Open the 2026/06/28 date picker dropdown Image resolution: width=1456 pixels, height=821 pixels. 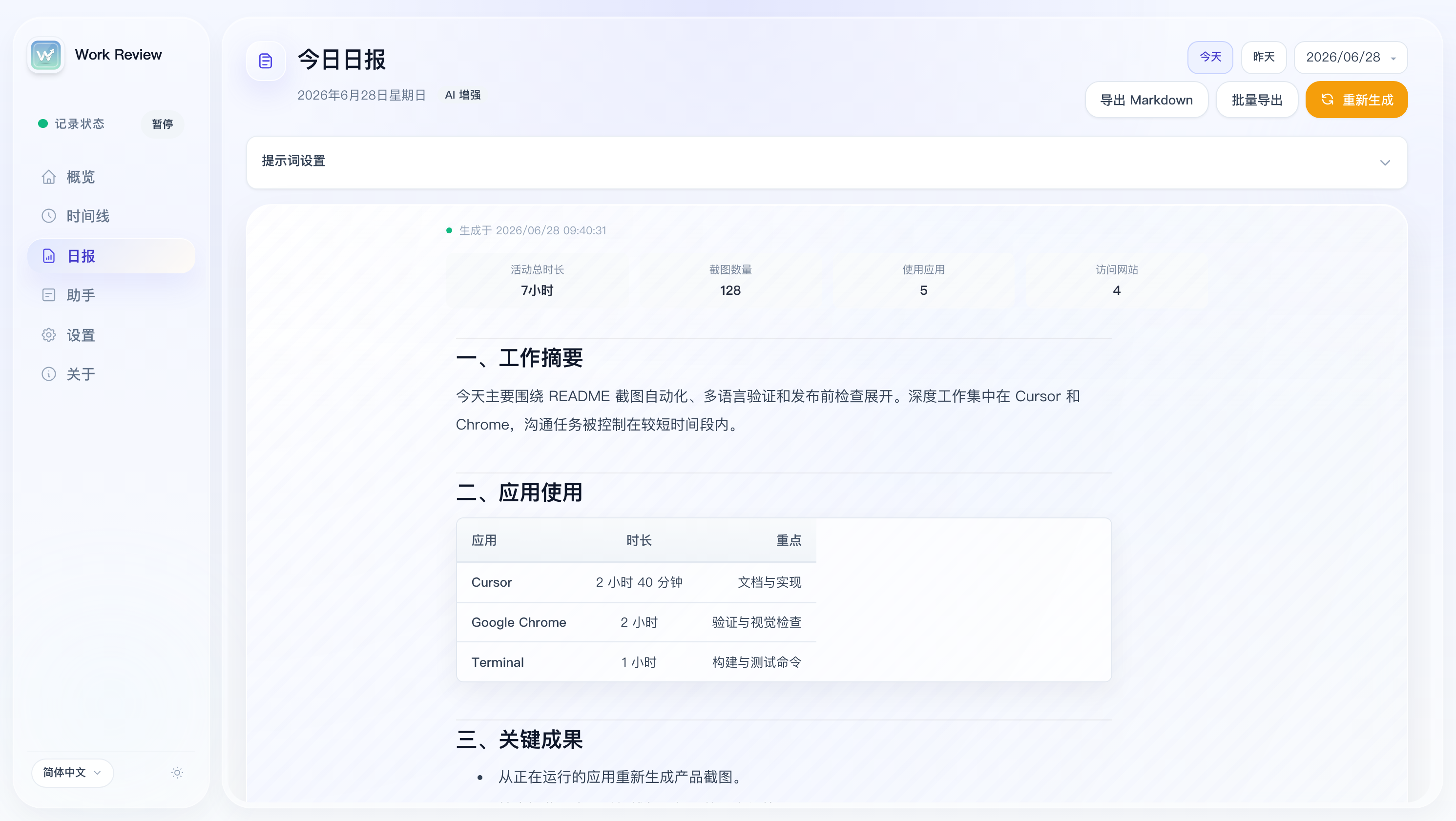click(x=1351, y=57)
